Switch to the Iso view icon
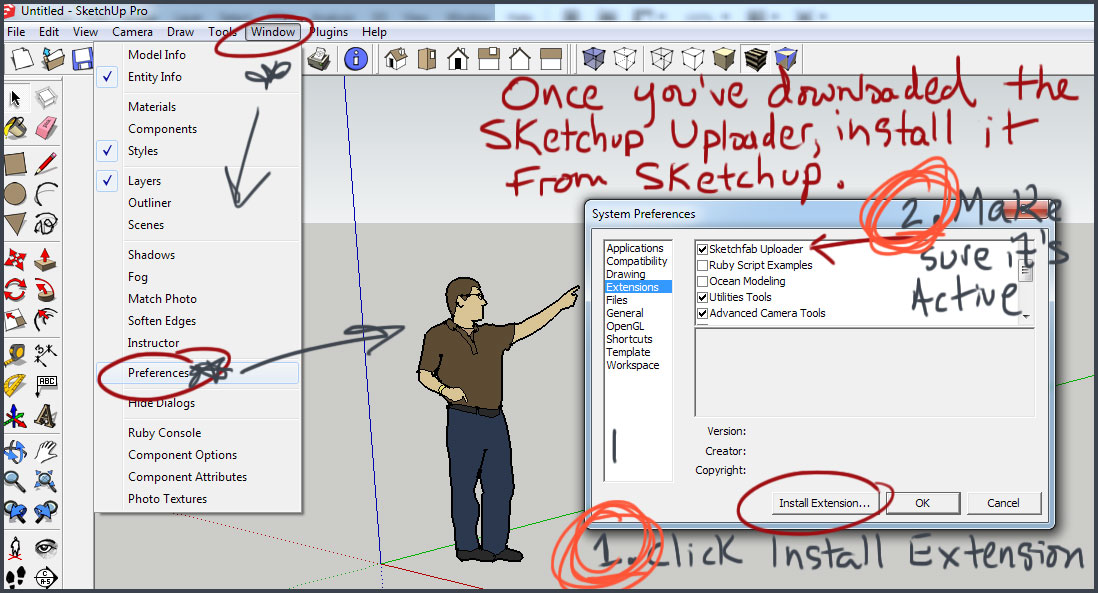This screenshot has height=593, width=1098. point(396,60)
